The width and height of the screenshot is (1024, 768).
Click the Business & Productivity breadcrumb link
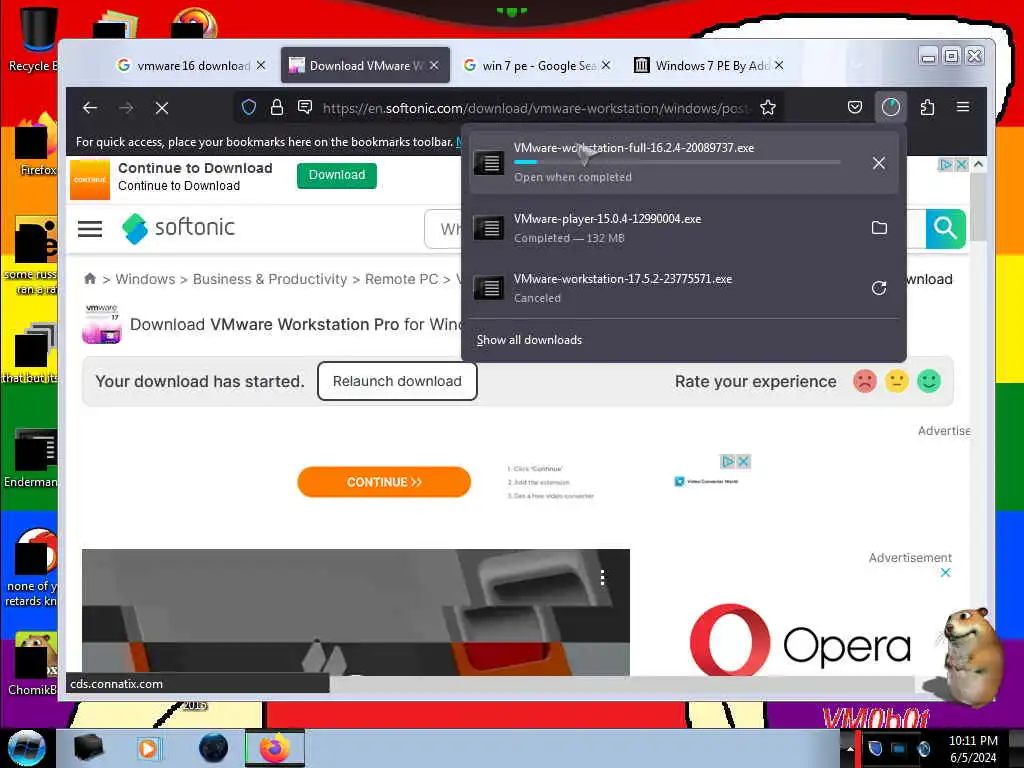(270, 280)
